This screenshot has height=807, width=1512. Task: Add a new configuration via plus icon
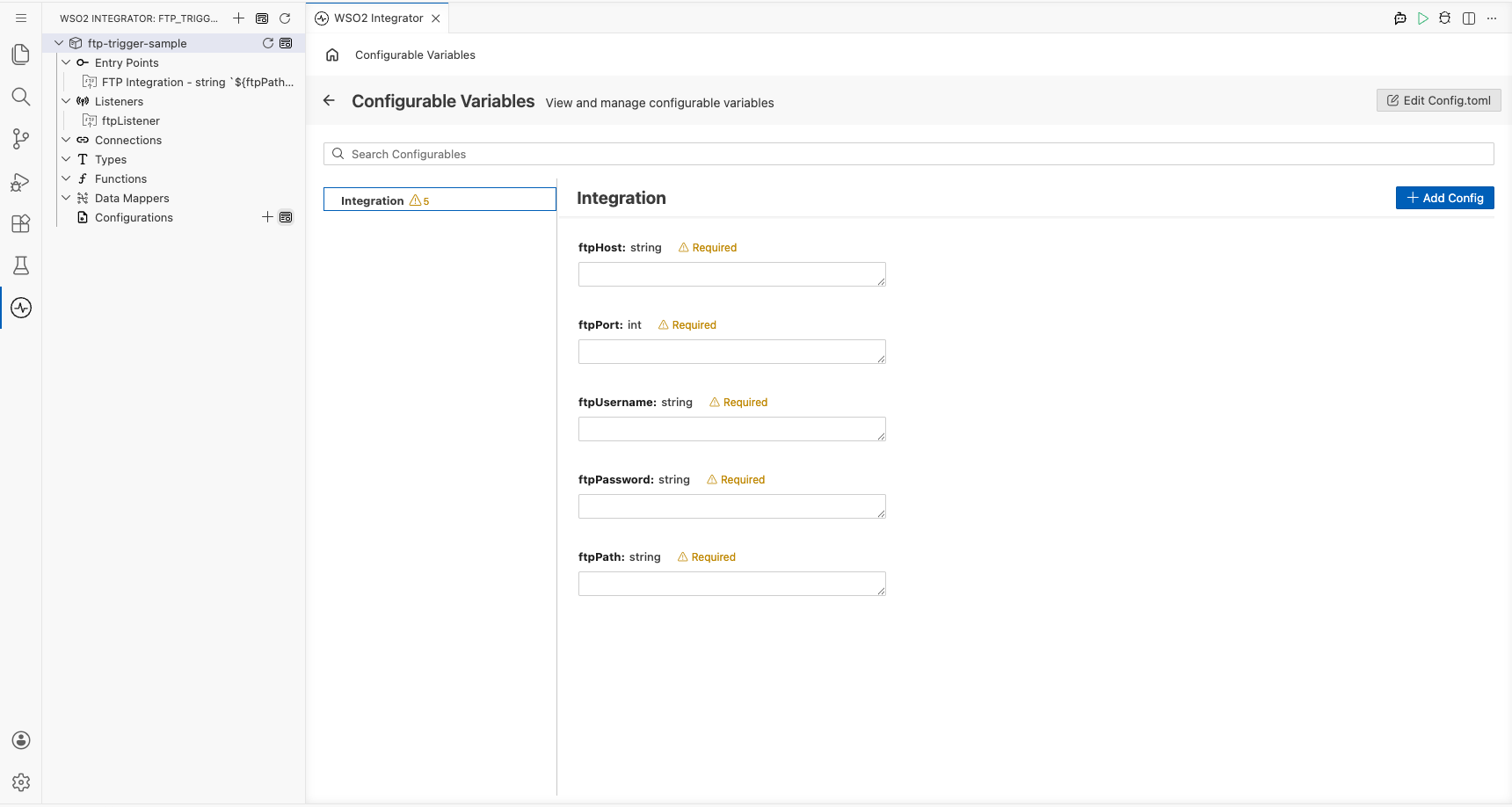pos(267,217)
